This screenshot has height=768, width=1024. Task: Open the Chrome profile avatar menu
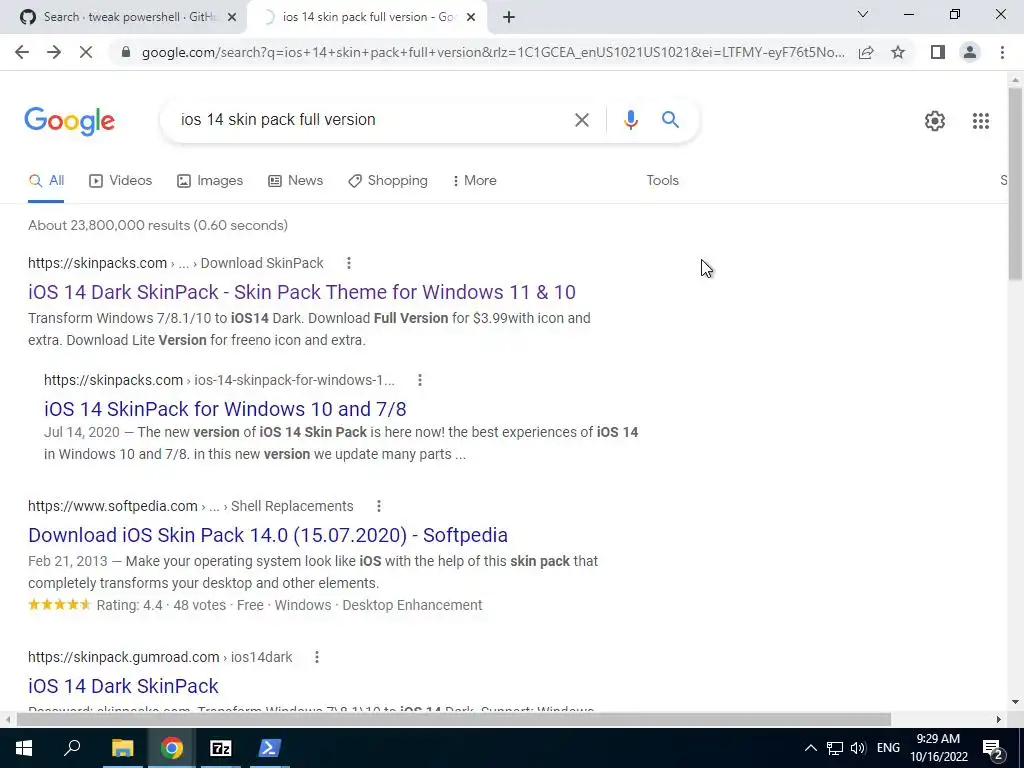(970, 52)
